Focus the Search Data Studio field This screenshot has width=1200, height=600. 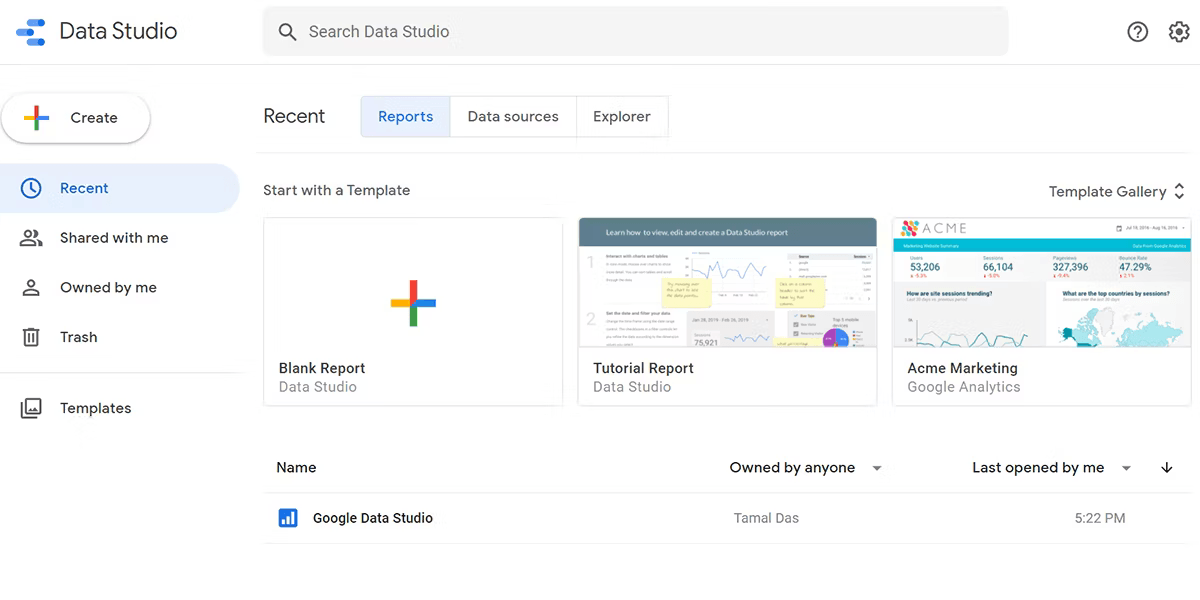click(636, 32)
